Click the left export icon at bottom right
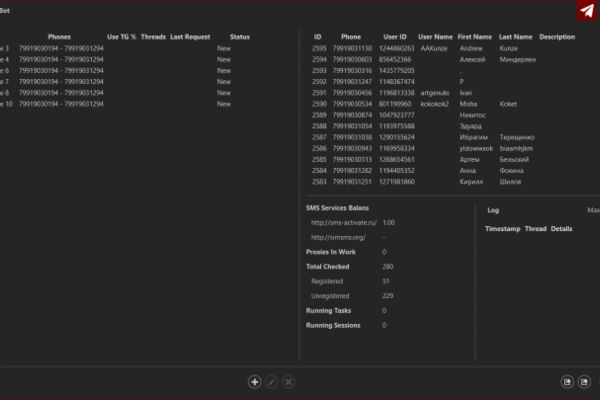 (567, 382)
